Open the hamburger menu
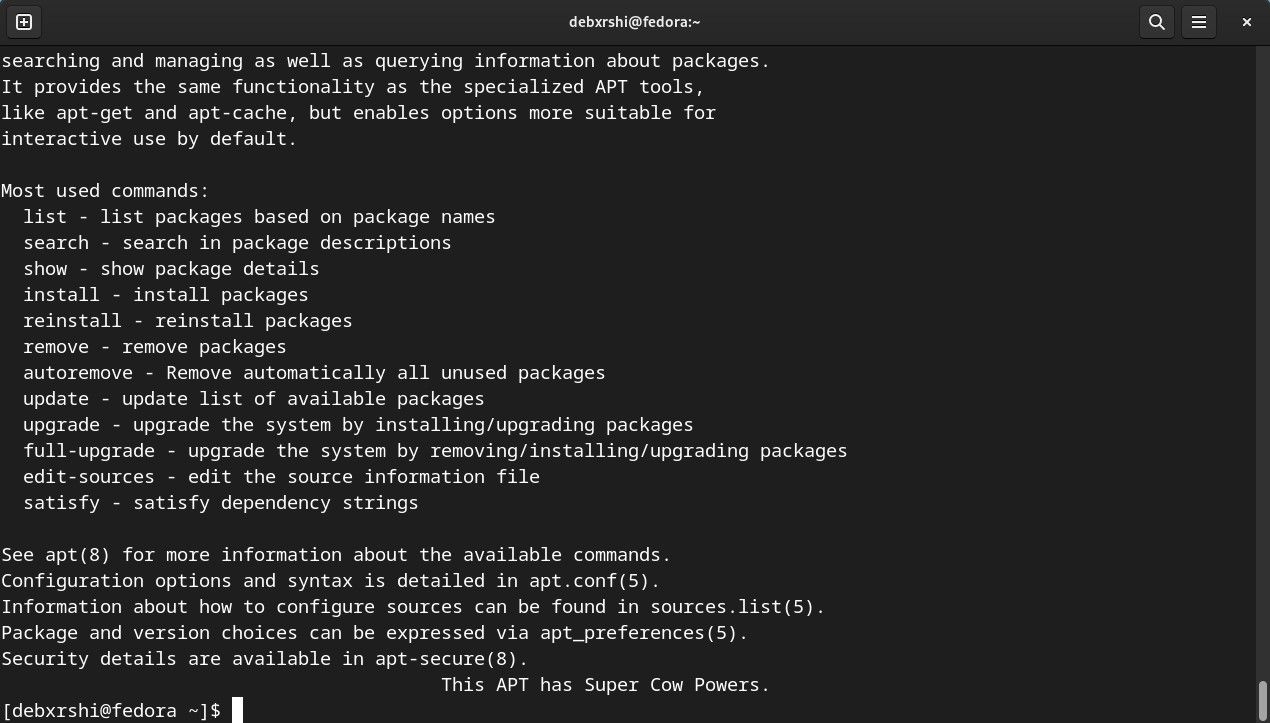This screenshot has width=1270, height=723. (1199, 21)
